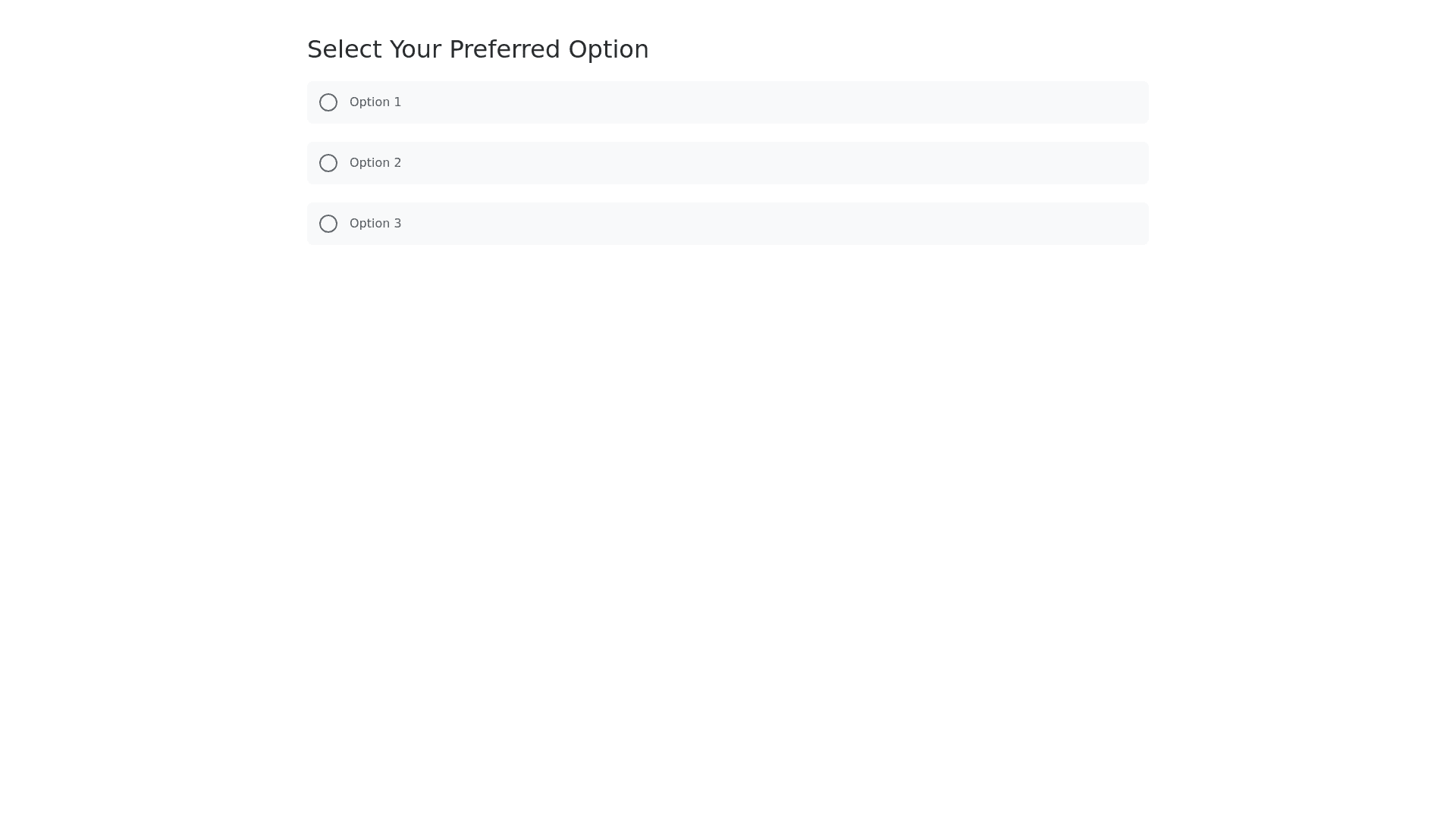Select the Option 3 radio button

(328, 224)
